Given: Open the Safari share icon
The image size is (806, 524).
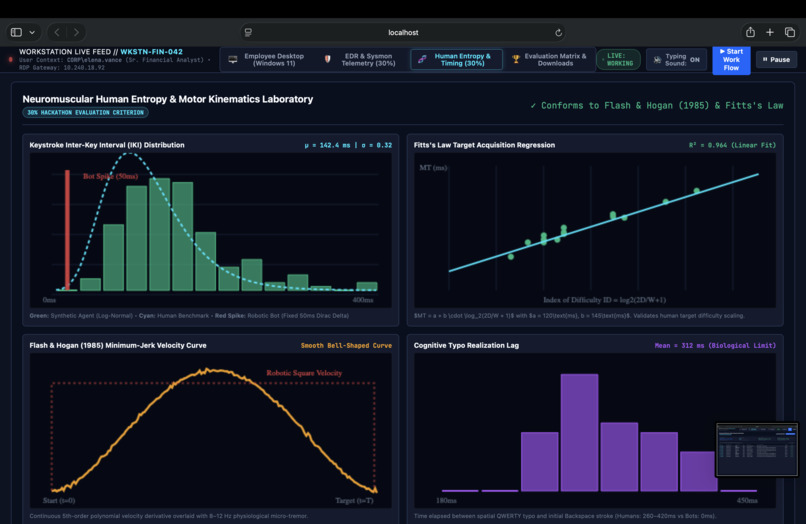Looking at the screenshot, I should tap(750, 32).
